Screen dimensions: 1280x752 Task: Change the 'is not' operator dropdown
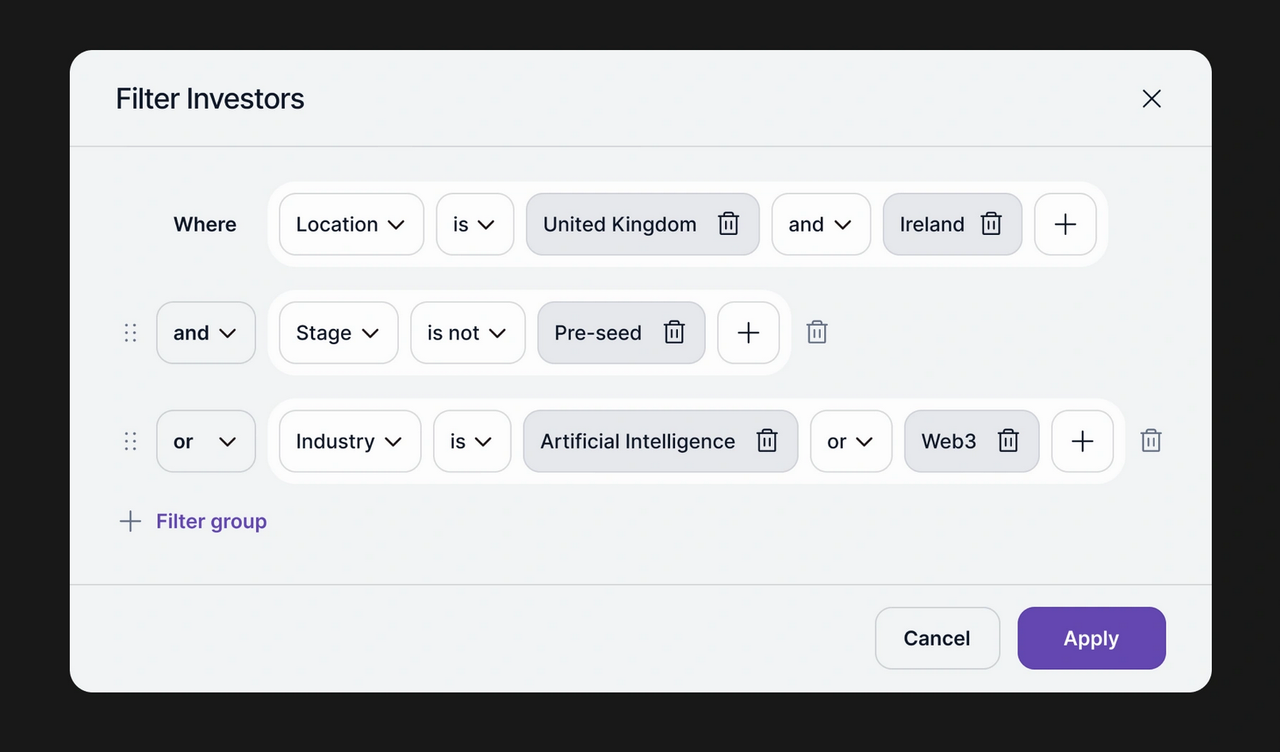point(467,333)
